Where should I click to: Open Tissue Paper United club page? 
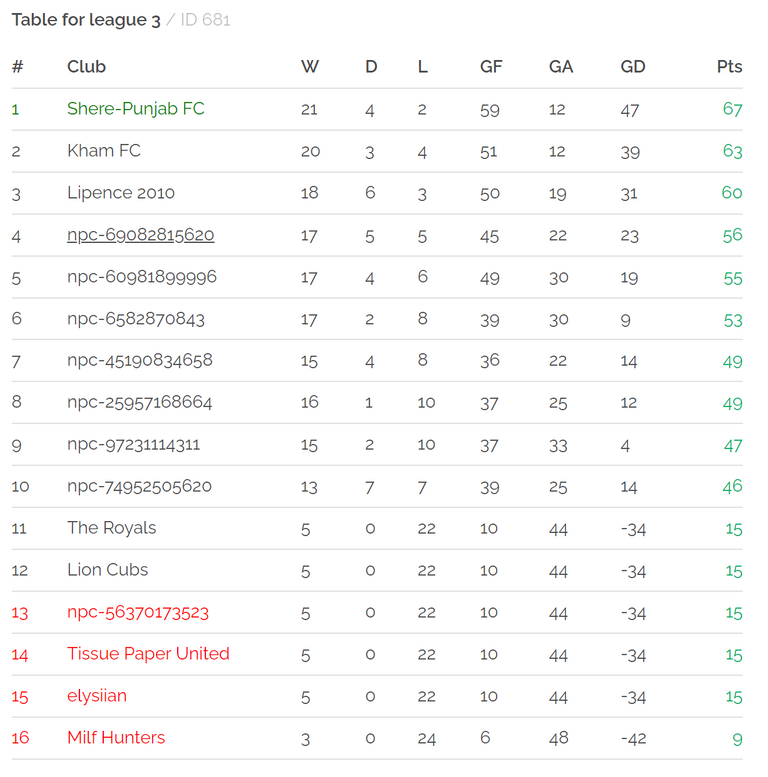click(x=148, y=654)
